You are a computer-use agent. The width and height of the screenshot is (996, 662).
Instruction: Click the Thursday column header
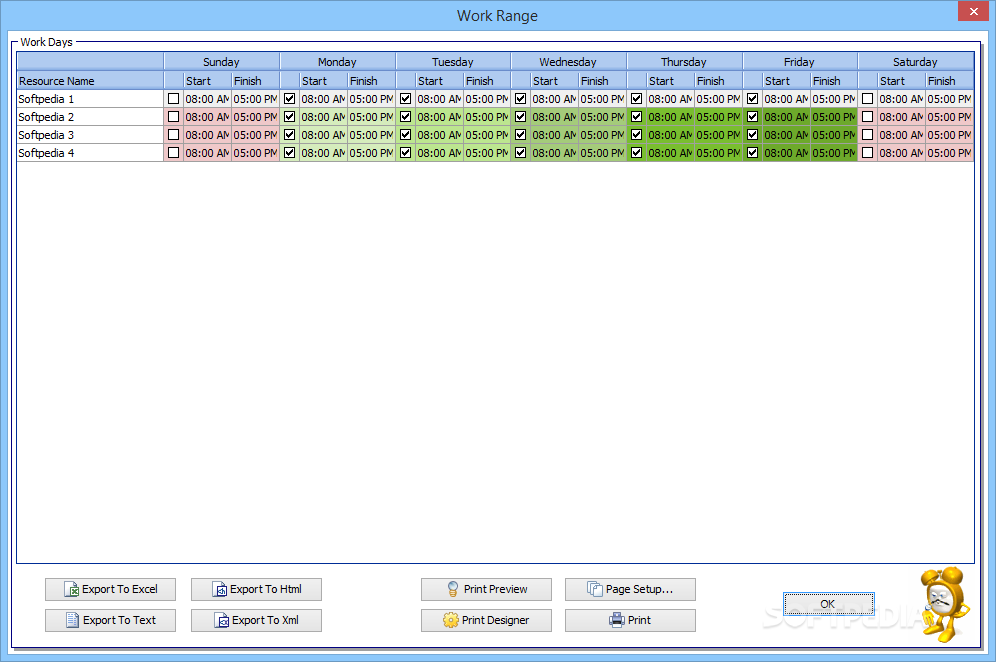pyautogui.click(x=684, y=62)
